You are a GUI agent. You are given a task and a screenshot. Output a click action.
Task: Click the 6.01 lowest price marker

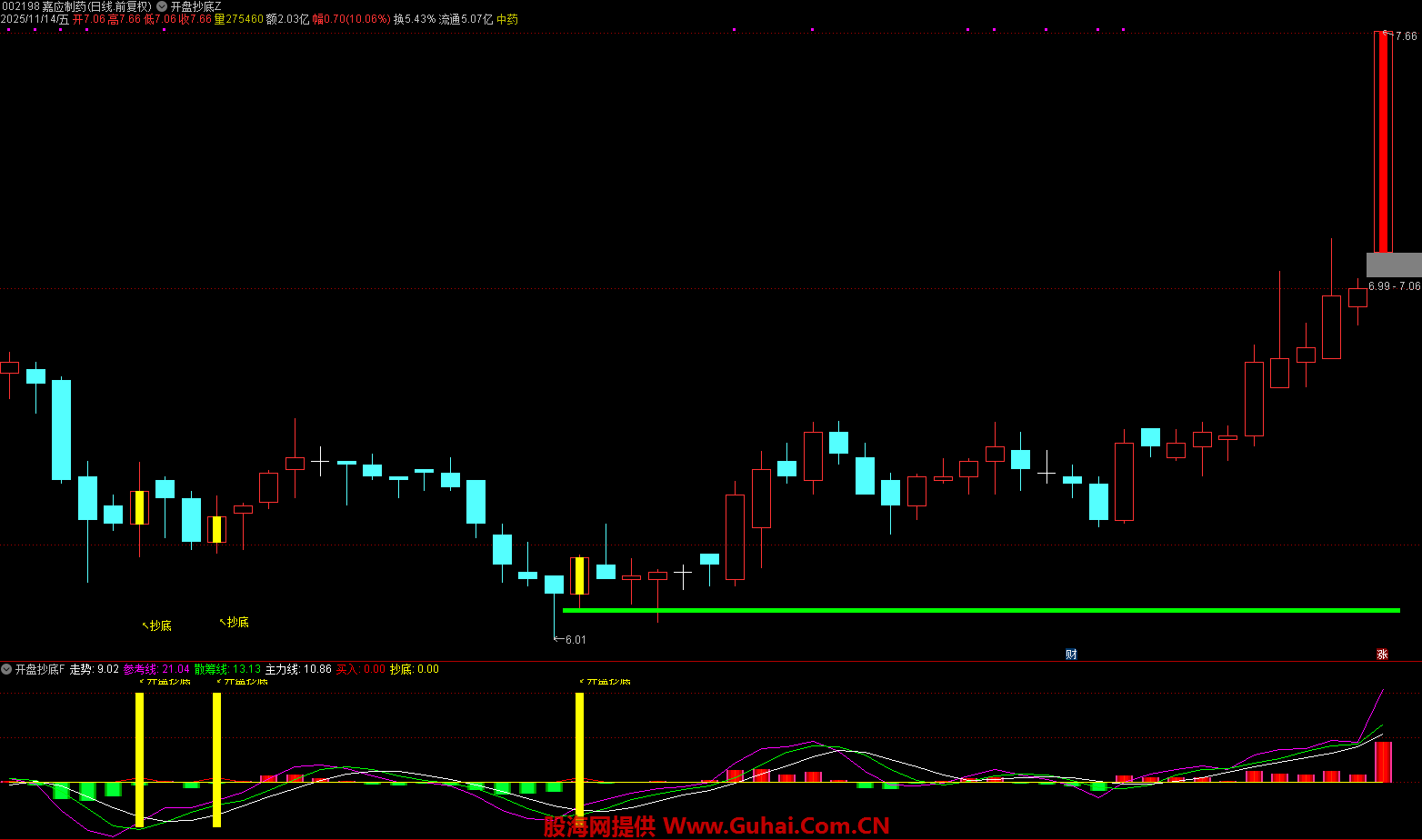pyautogui.click(x=575, y=639)
